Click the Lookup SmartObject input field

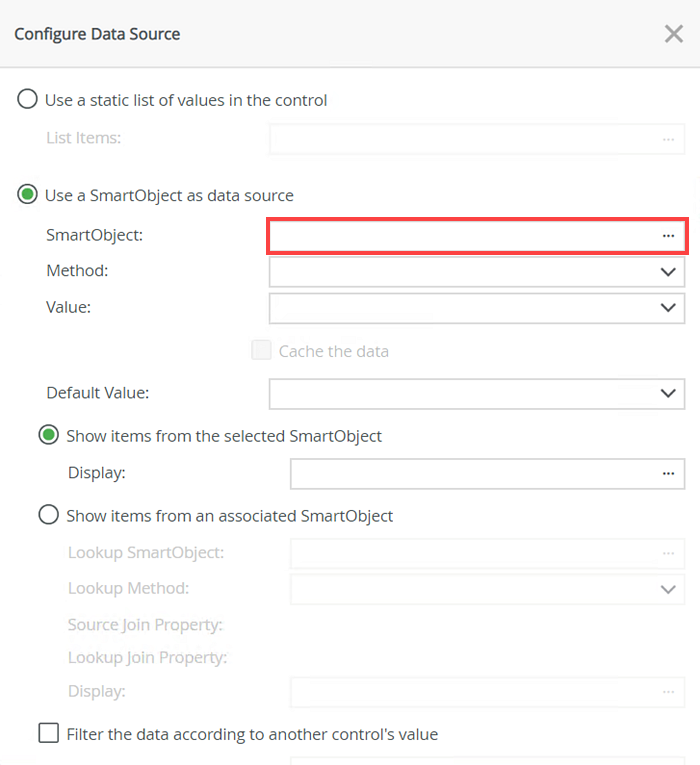click(470, 553)
